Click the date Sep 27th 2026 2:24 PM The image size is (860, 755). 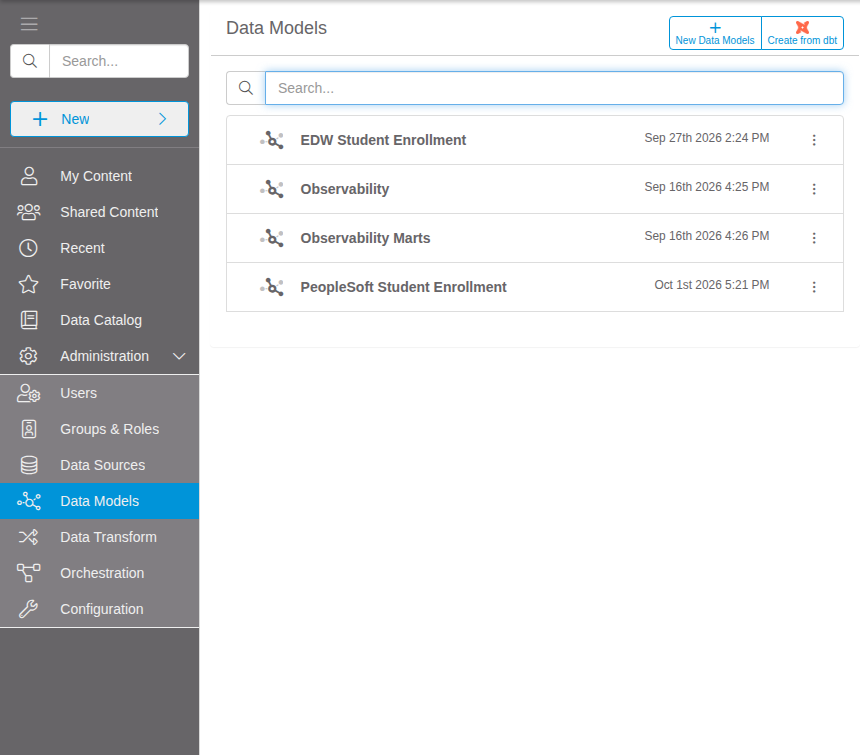[706, 138]
